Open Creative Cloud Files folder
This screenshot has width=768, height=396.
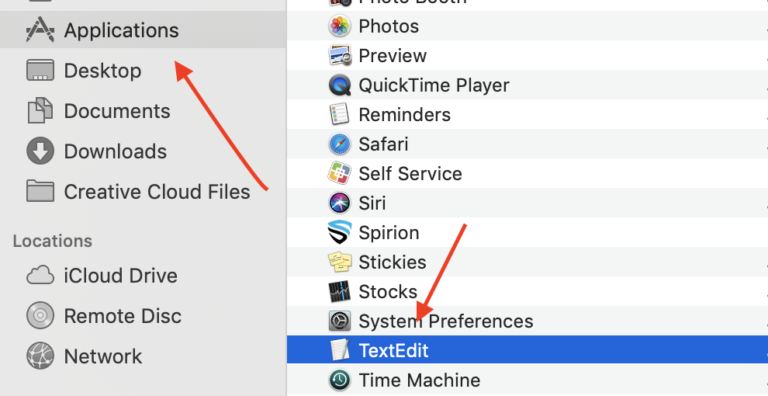coord(143,191)
